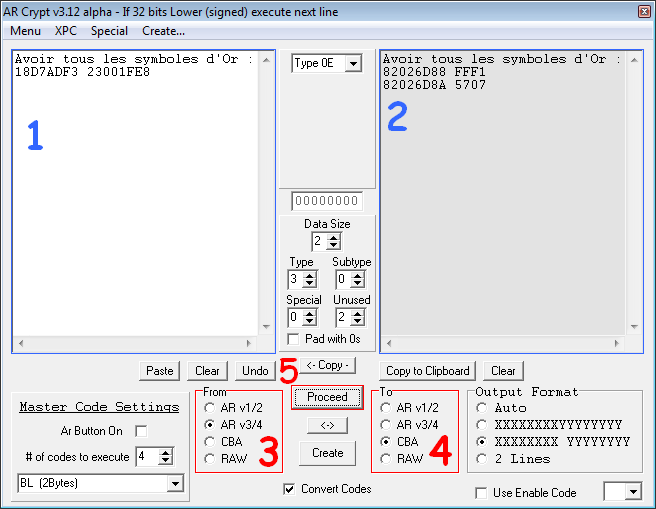Click the Create button
This screenshot has height=509, width=656.
click(328, 453)
